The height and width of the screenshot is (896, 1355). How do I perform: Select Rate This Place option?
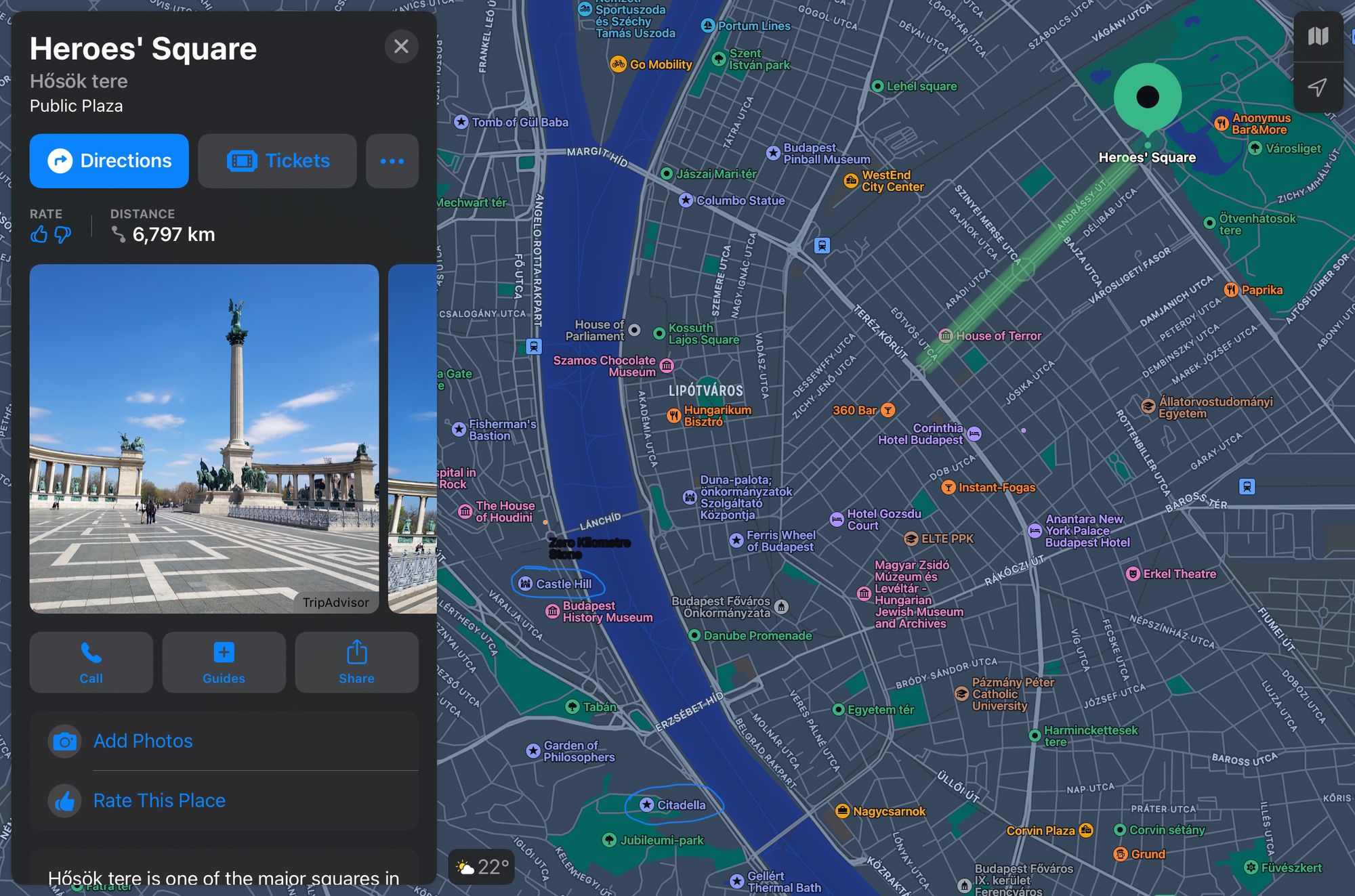[x=159, y=801]
